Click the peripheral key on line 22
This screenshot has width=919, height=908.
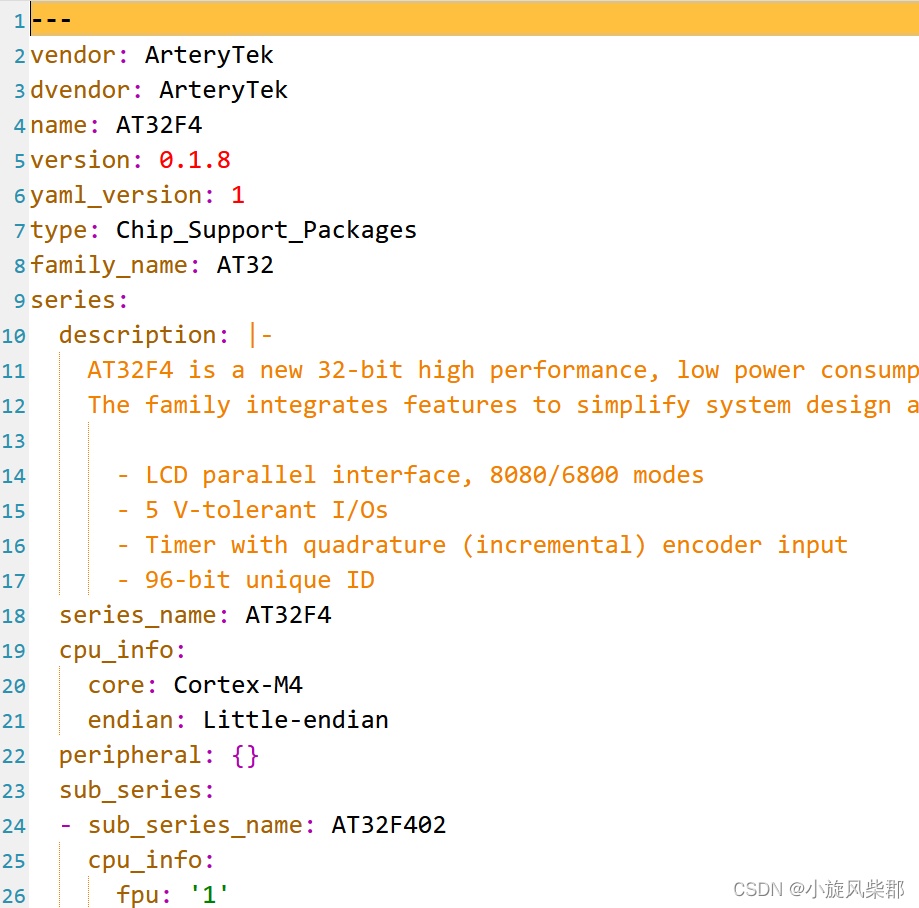tap(131, 755)
